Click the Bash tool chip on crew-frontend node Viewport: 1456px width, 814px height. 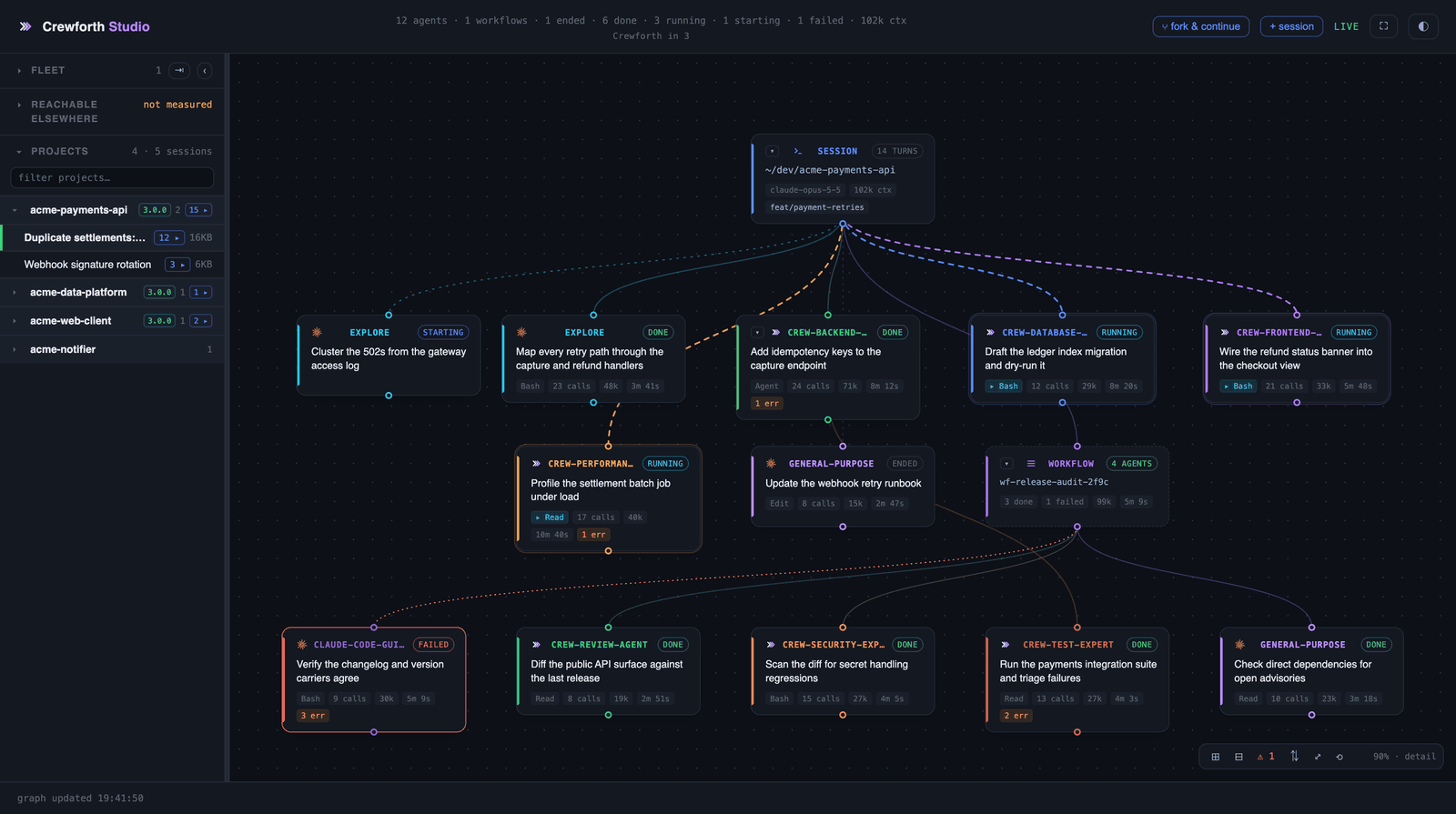point(1239,387)
